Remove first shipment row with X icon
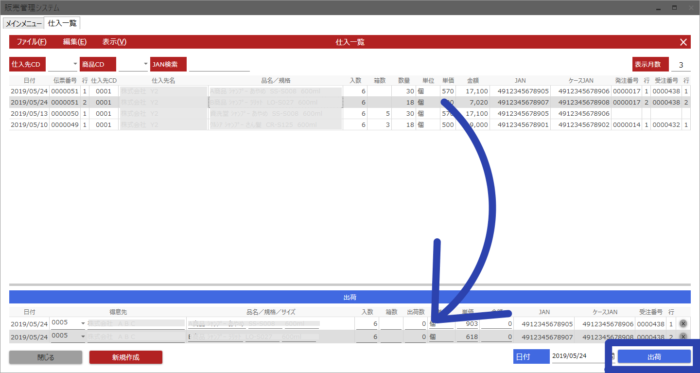Screen dimensions: 700x373 (x=683, y=324)
